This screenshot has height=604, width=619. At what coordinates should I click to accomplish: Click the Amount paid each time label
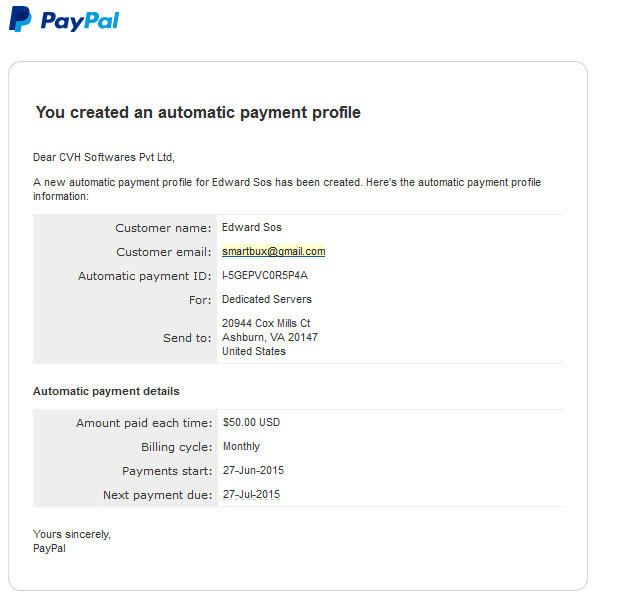click(x=144, y=423)
